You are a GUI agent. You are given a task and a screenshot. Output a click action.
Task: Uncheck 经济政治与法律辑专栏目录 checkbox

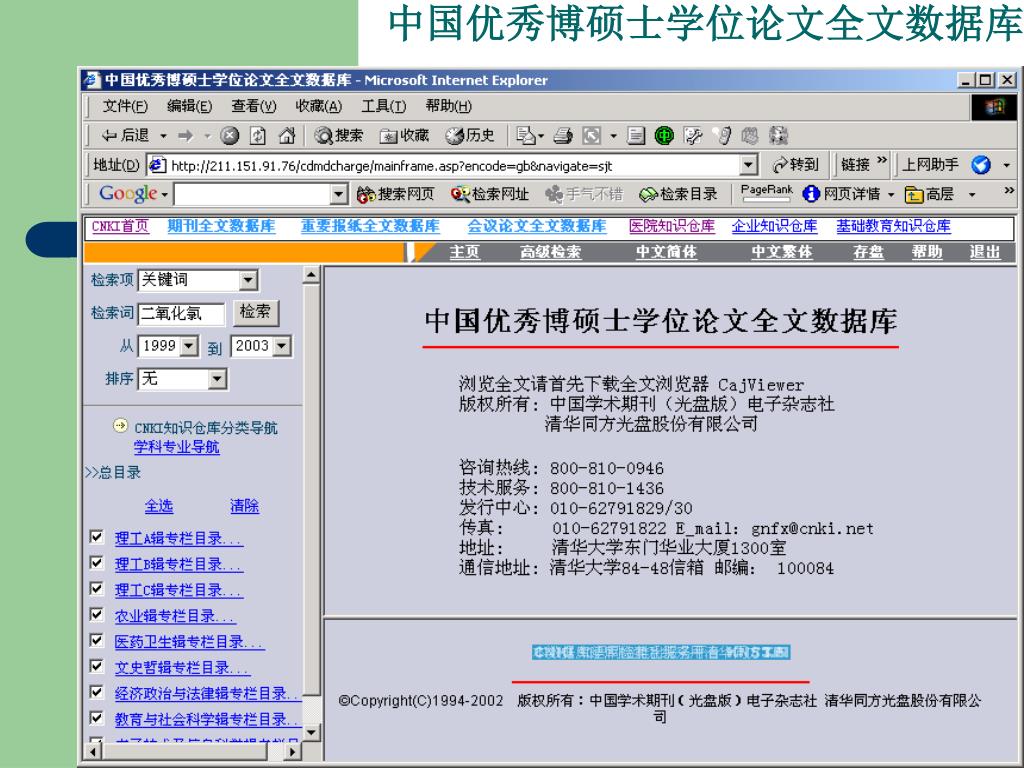pyautogui.click(x=97, y=692)
